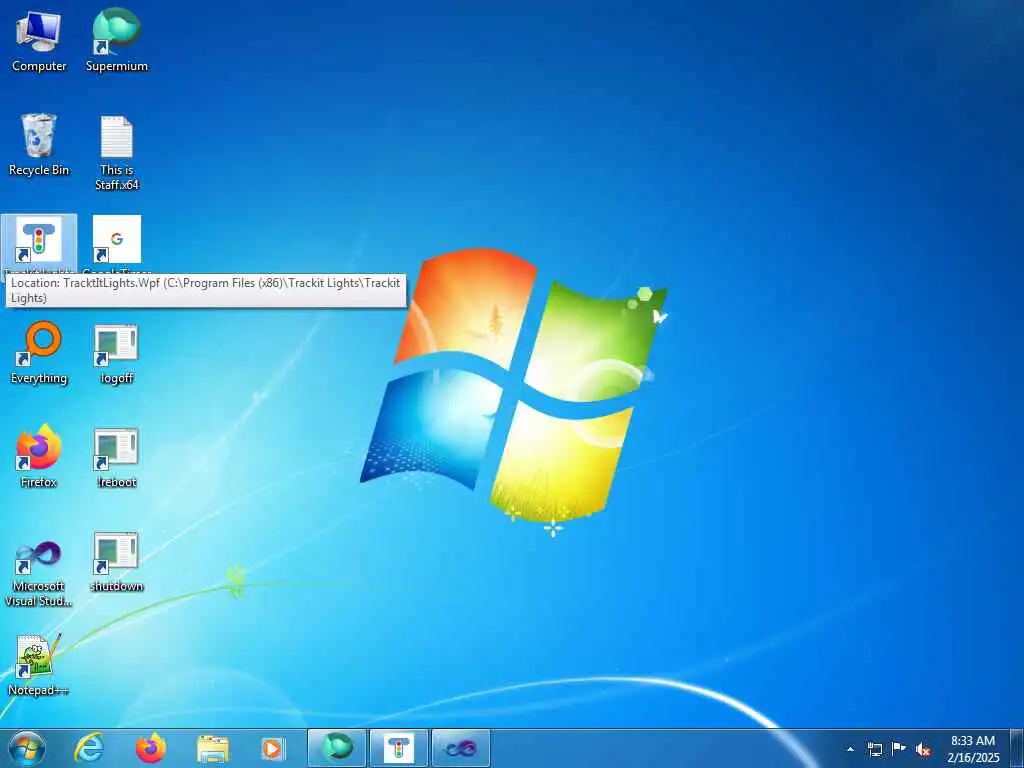1024x768 pixels.
Task: Open Windows Explorer from the taskbar
Action: click(213, 749)
